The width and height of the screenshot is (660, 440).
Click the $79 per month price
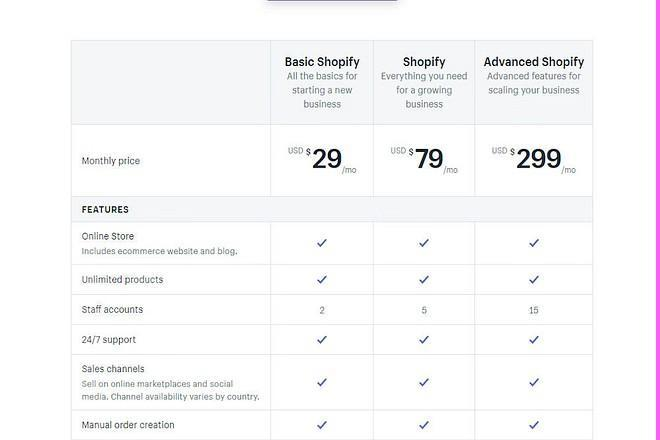pos(424,159)
